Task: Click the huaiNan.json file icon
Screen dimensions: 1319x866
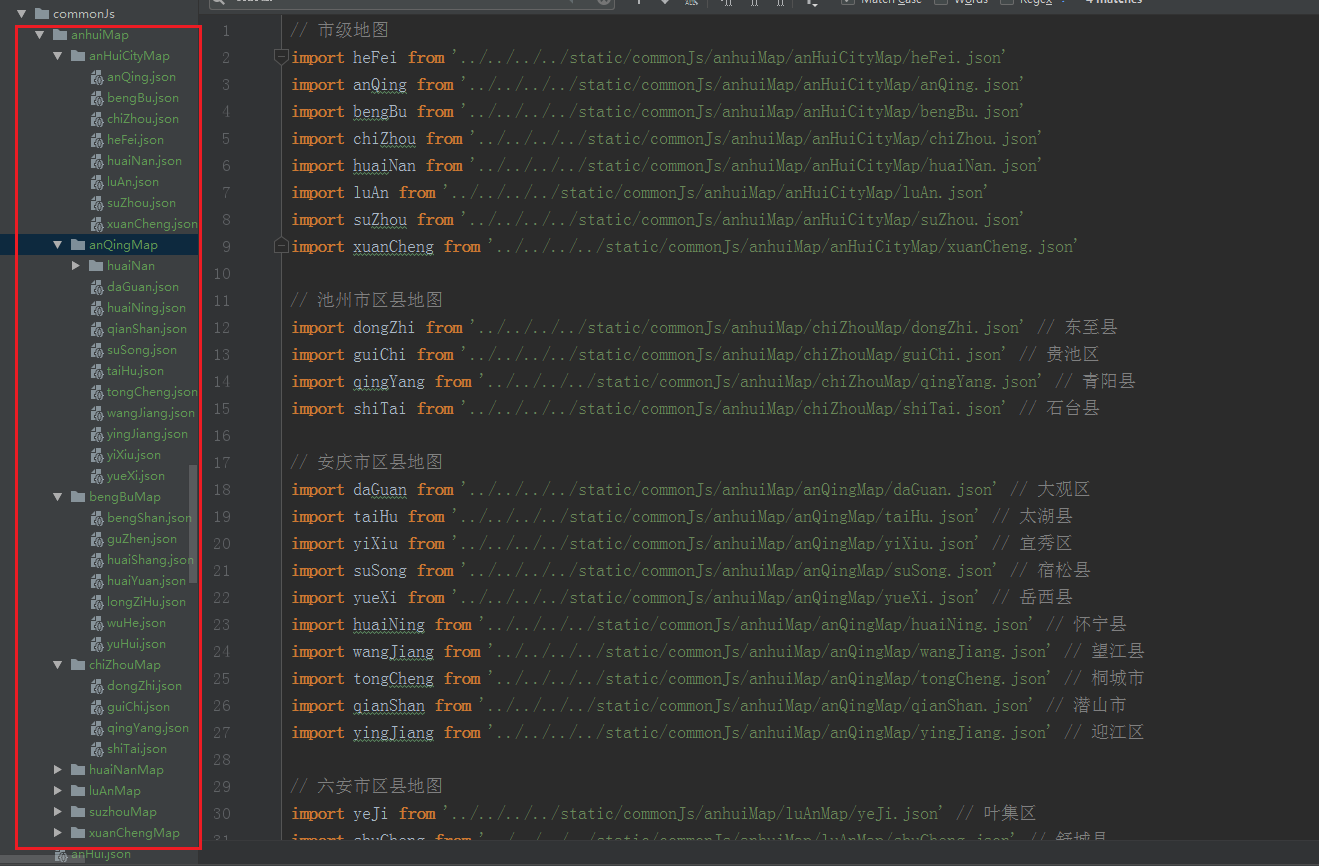Action: [97, 161]
